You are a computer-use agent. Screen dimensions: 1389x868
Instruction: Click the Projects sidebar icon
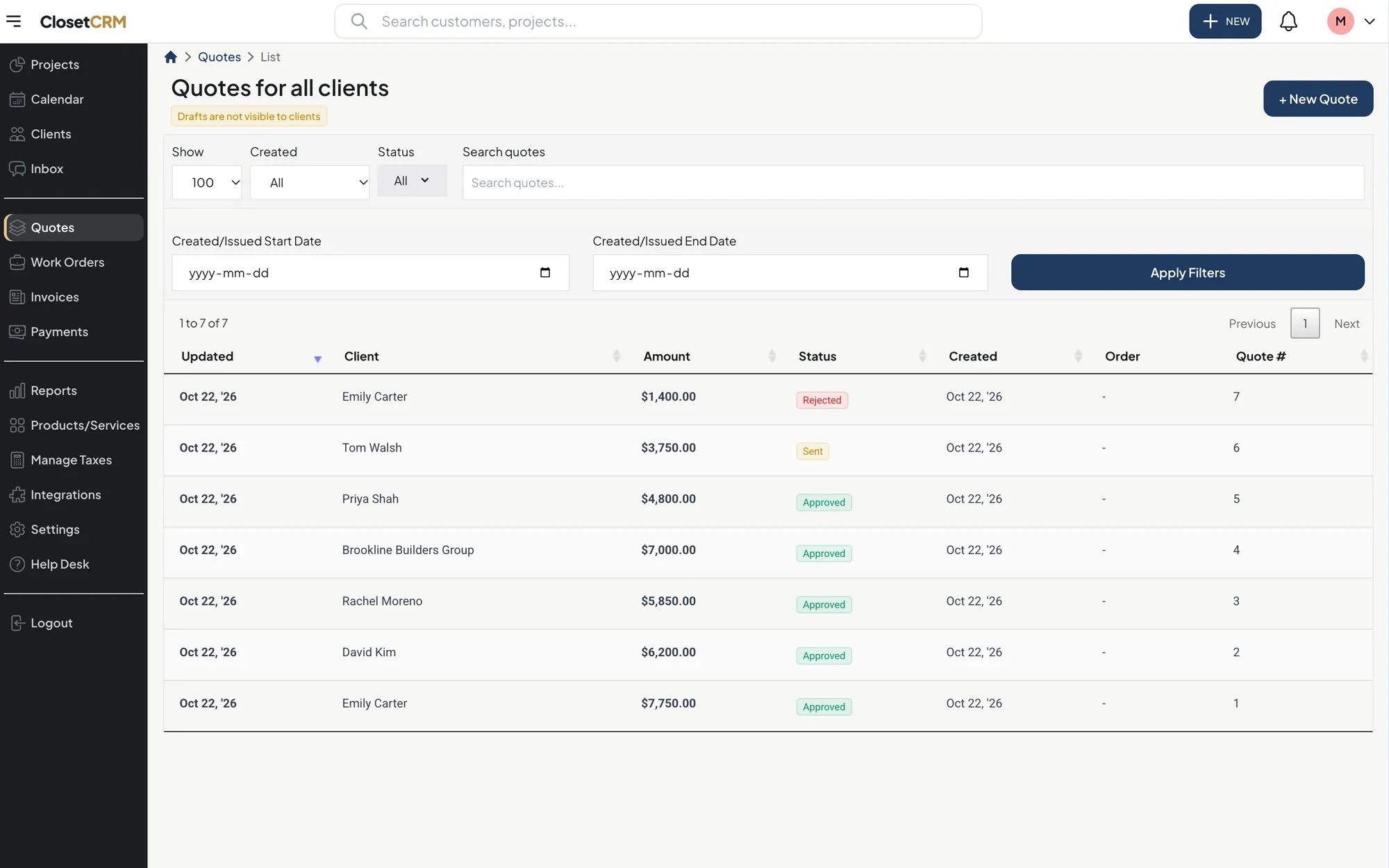[x=17, y=65]
